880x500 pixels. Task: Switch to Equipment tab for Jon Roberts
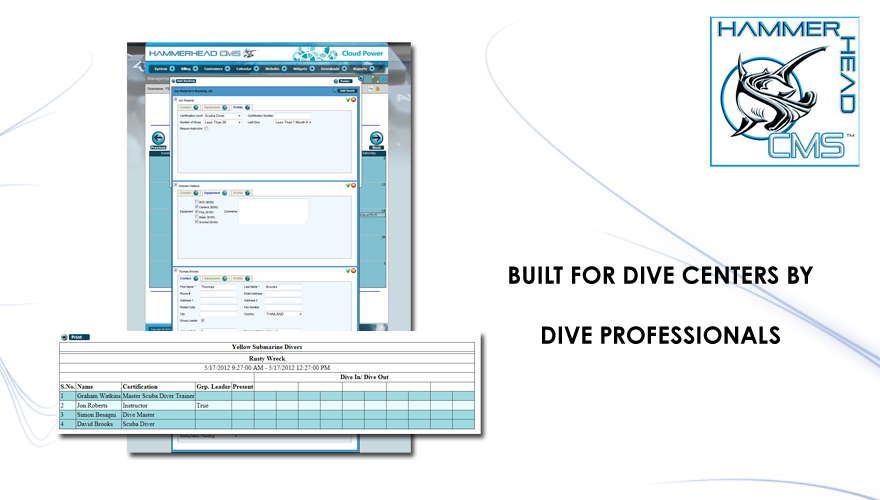212,107
